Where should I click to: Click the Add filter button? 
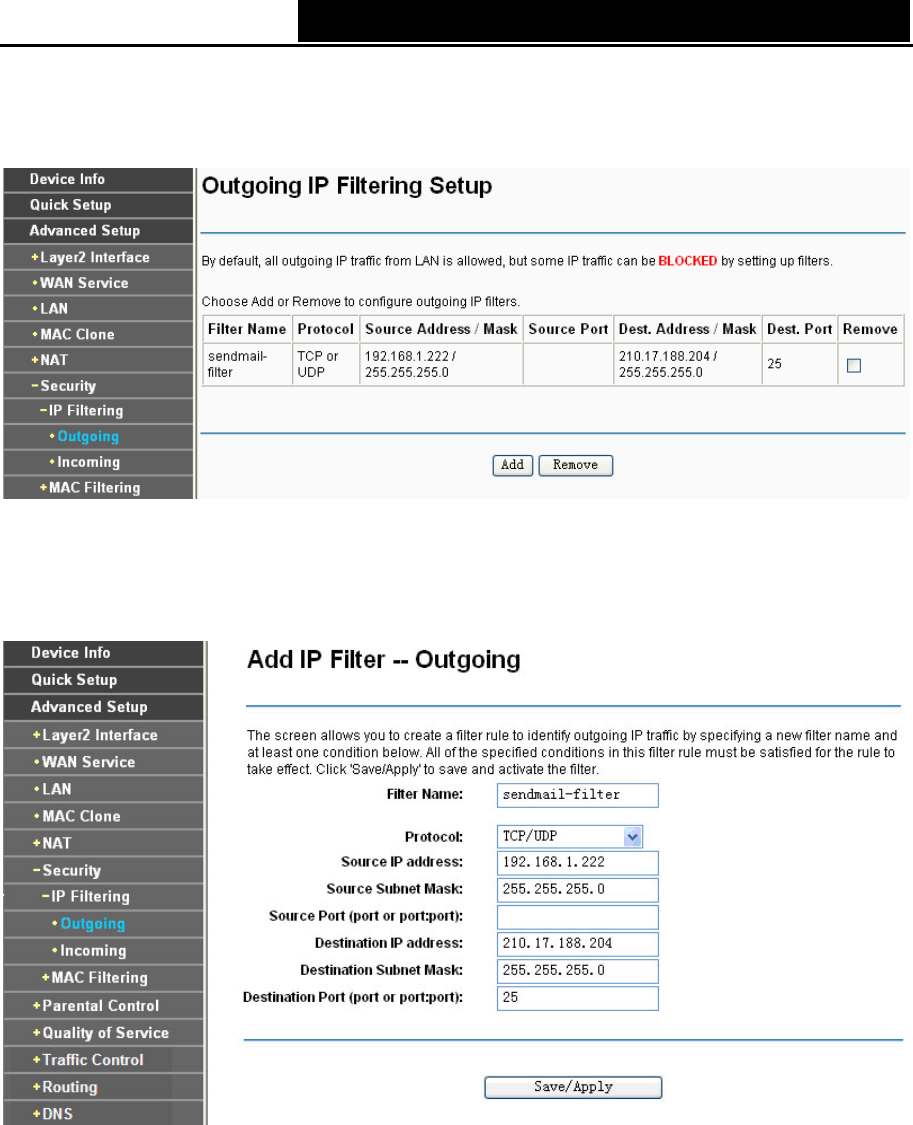512,465
